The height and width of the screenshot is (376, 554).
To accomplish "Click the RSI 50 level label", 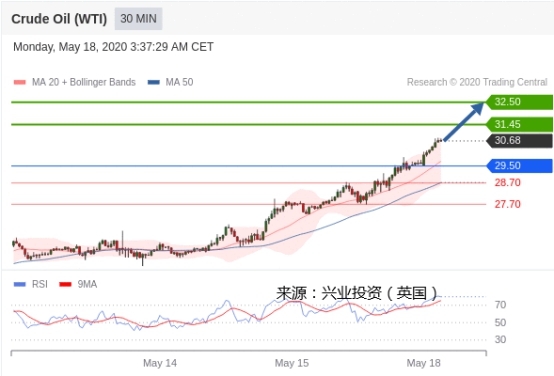I will tap(500, 322).
